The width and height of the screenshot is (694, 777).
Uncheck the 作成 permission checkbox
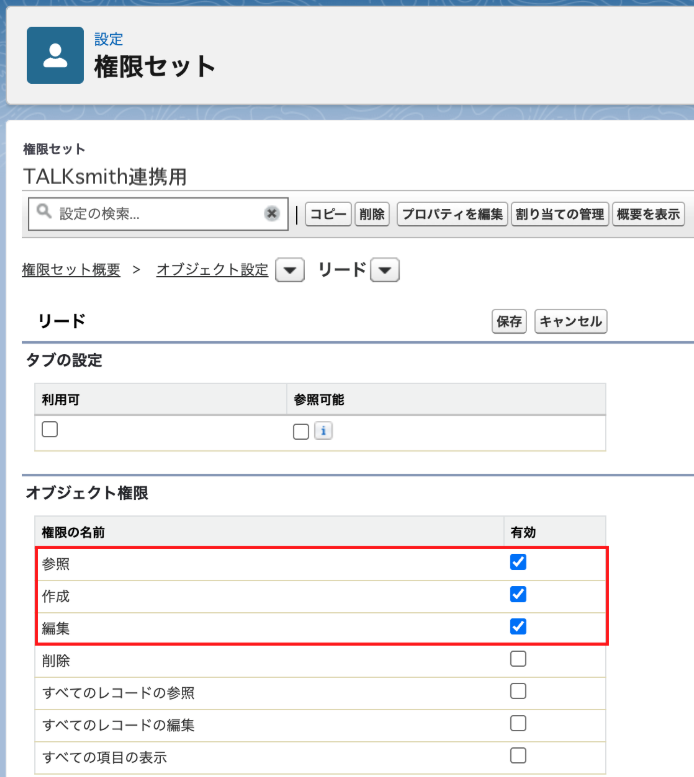(518, 594)
